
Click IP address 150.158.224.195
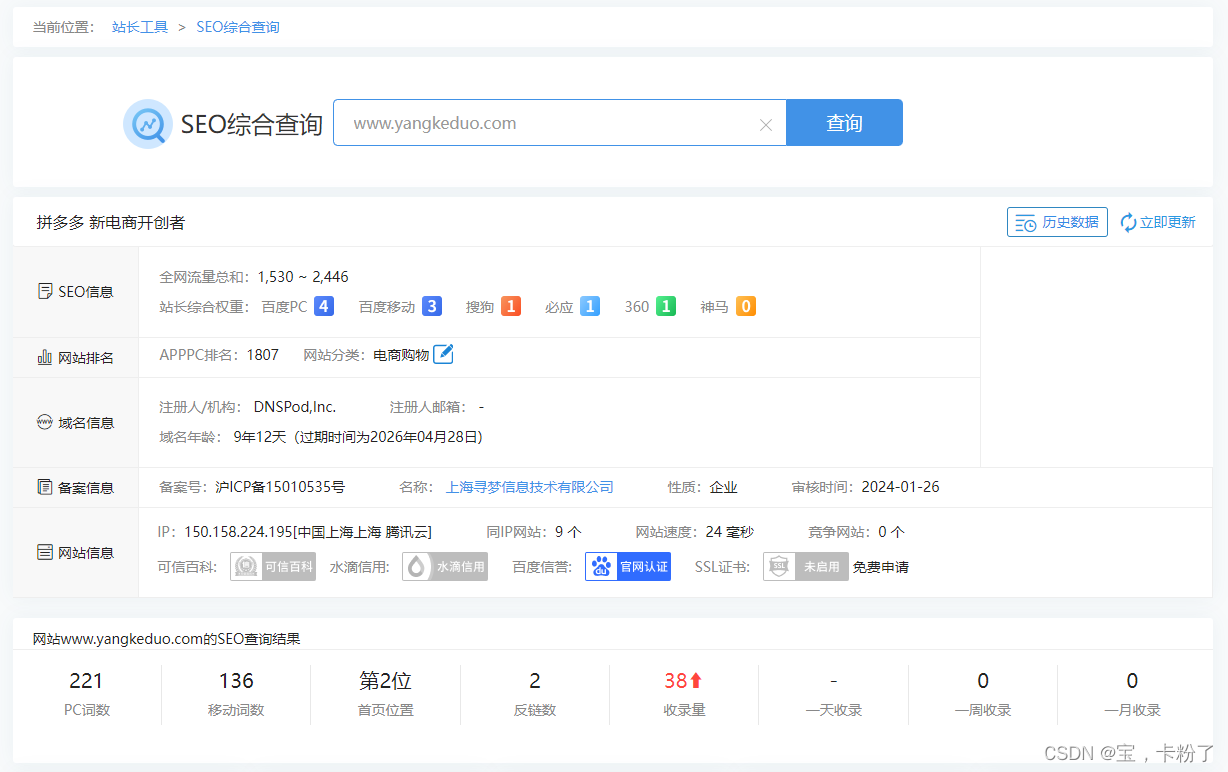[239, 532]
